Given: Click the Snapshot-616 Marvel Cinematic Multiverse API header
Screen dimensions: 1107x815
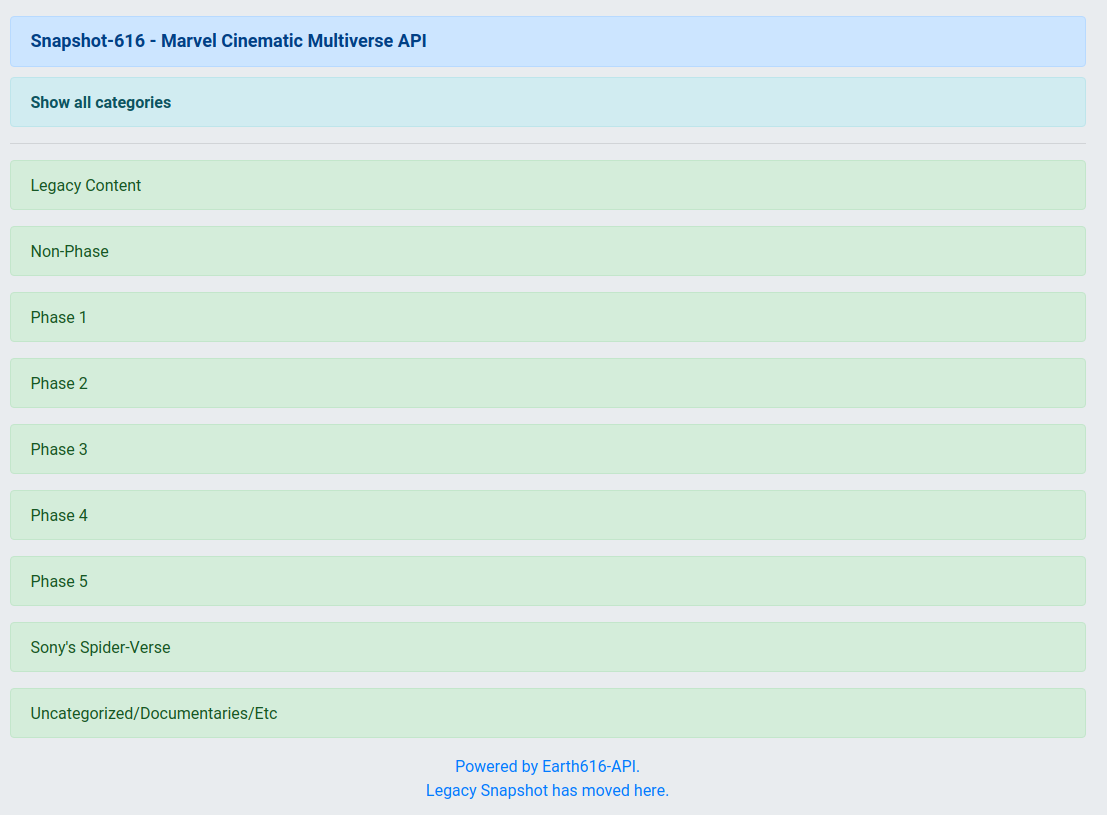Looking at the screenshot, I should pos(548,42).
